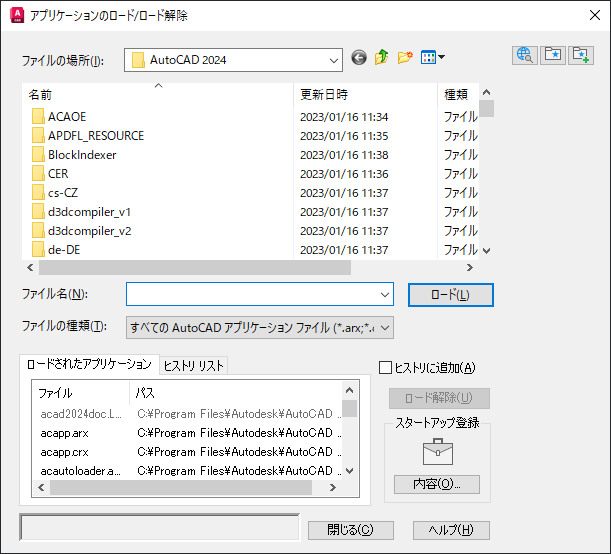The width and height of the screenshot is (611, 554).
Task: Switch to the ヒストリ リスト tab
Action: pyautogui.click(x=193, y=365)
